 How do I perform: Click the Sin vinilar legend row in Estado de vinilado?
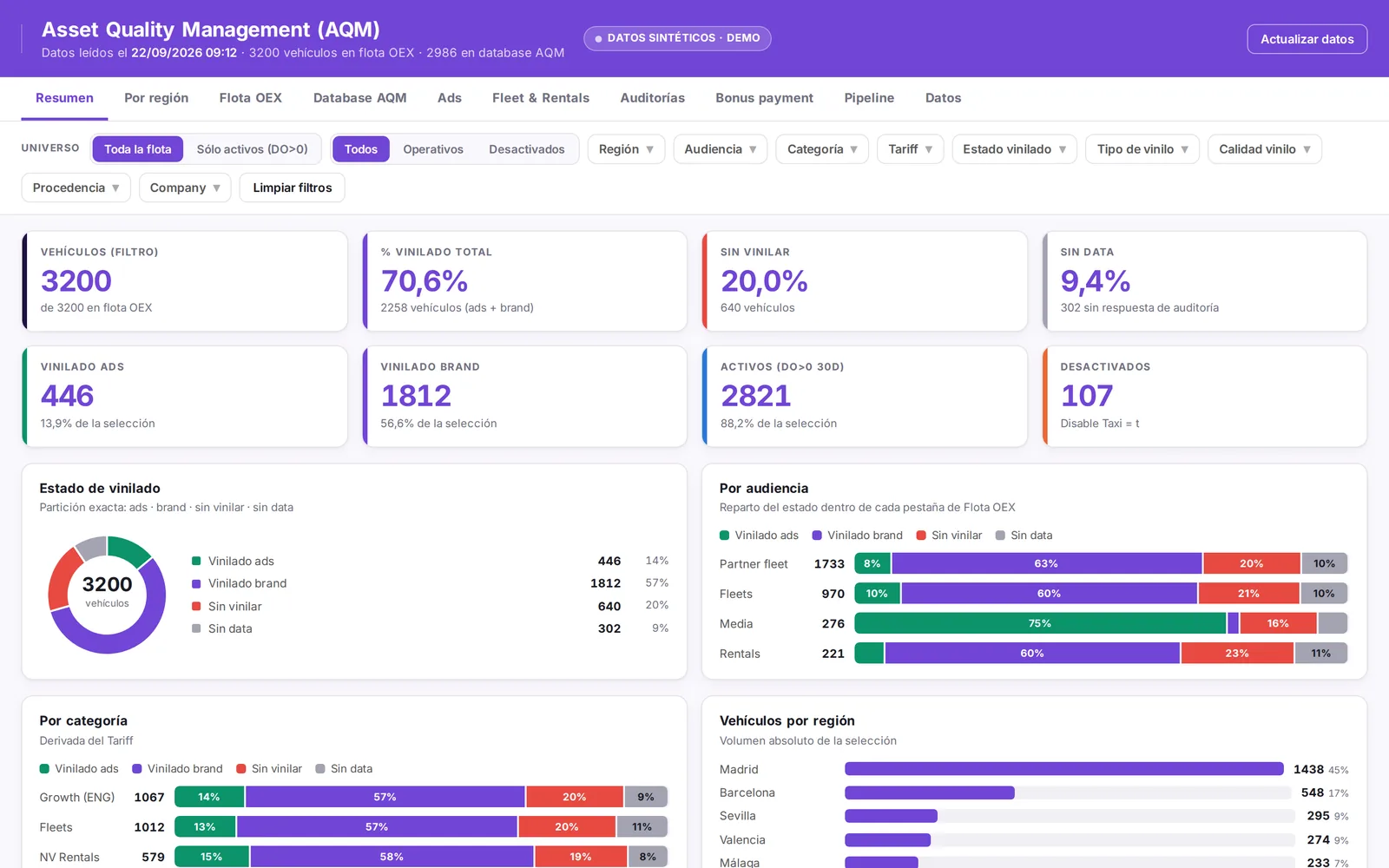pyautogui.click(x=430, y=606)
